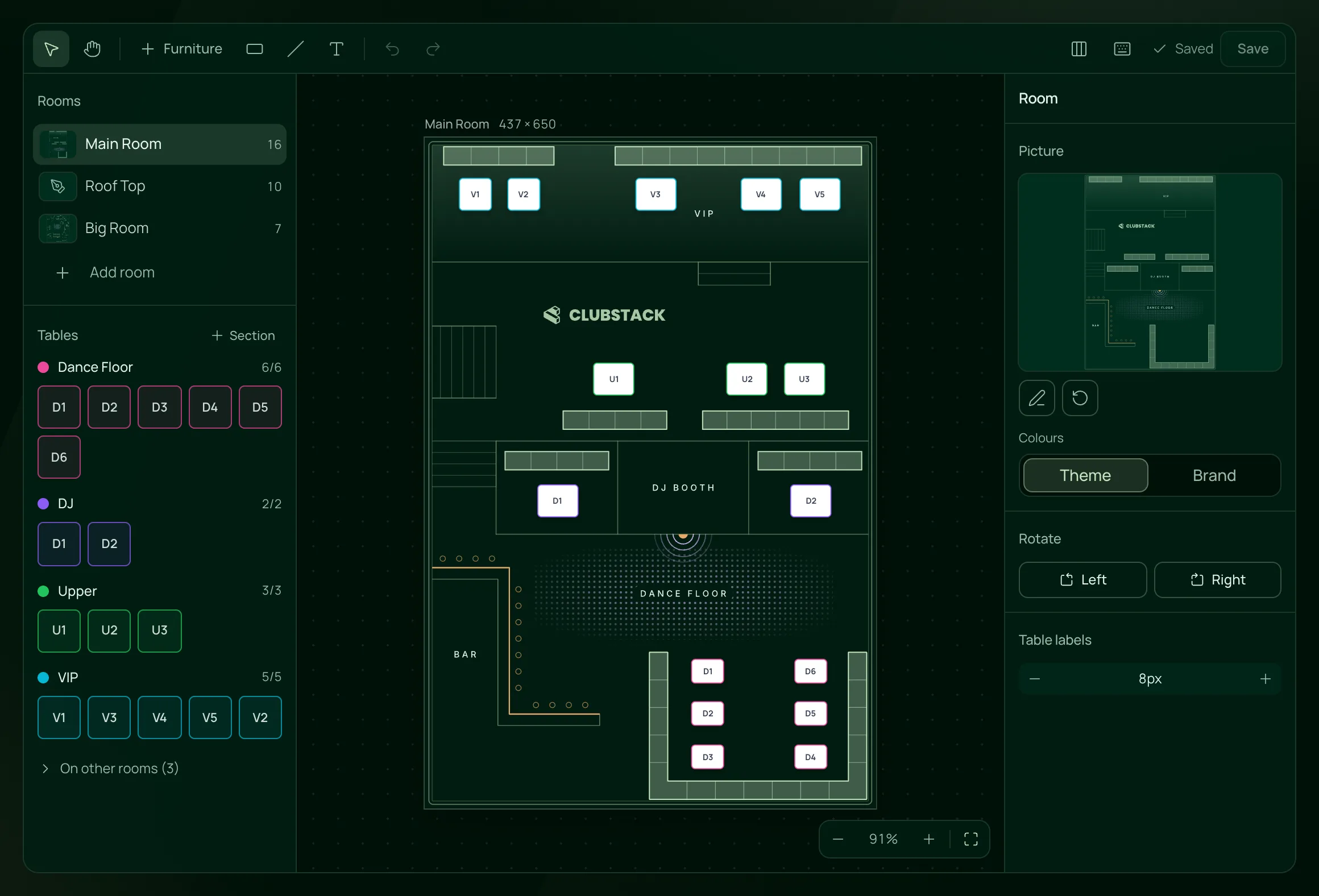Select the V5 table chip in sidebar
1319x896 pixels.
[x=210, y=717]
